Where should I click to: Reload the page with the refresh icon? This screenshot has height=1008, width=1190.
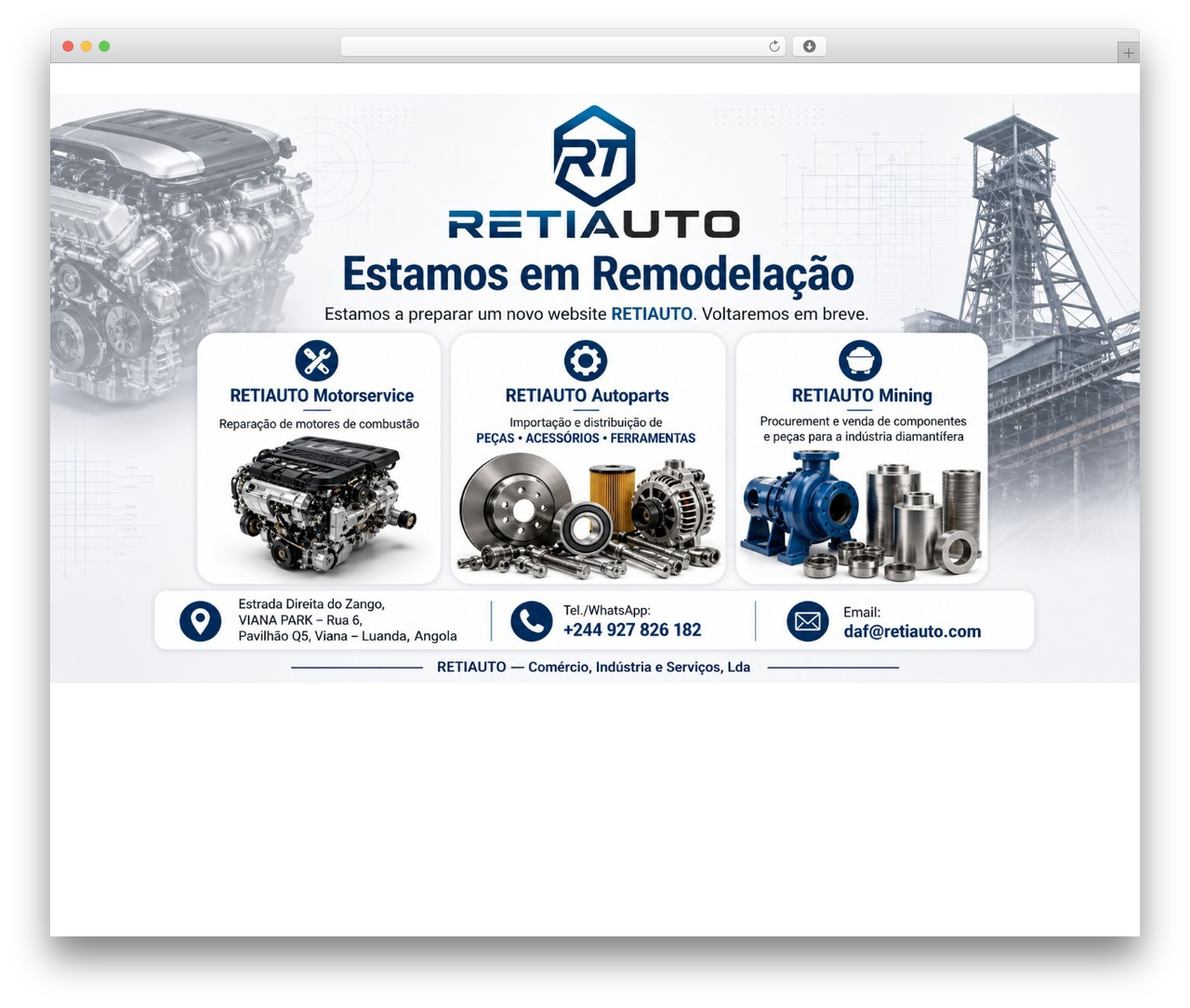click(773, 46)
